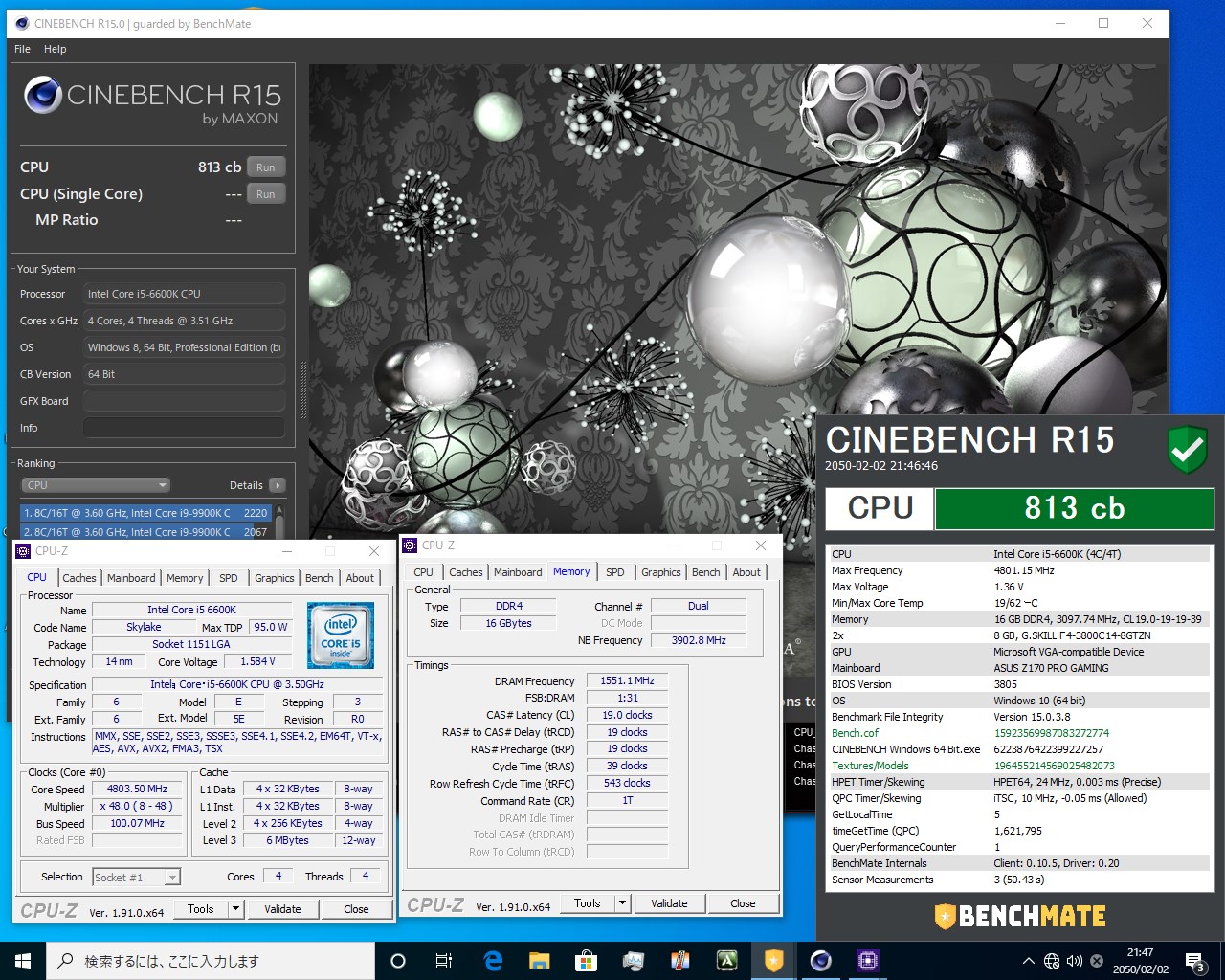Run the CPU benchmark in Cinebench
Image resolution: width=1225 pixels, height=980 pixels.
(266, 167)
